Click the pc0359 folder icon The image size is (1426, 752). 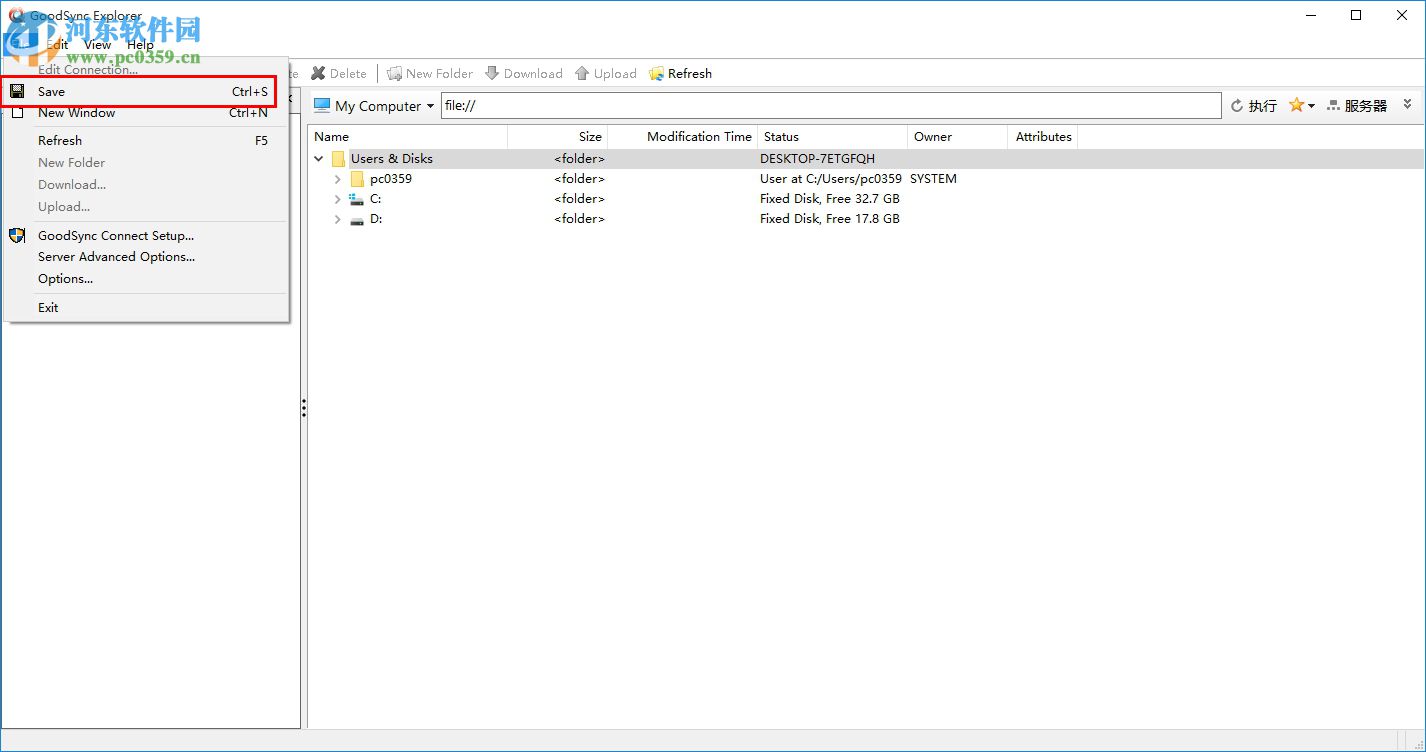click(x=357, y=179)
